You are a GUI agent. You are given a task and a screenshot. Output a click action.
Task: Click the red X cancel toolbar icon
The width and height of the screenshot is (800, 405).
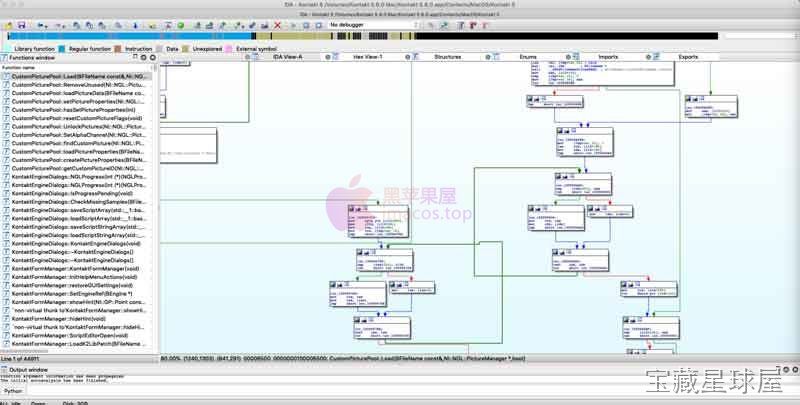coord(277,25)
